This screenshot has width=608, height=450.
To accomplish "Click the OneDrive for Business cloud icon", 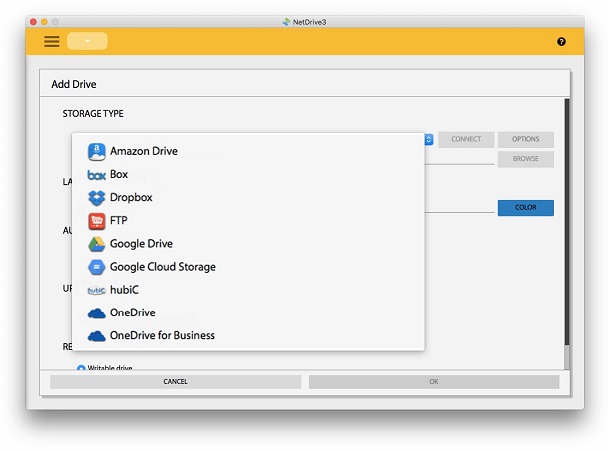I will click(97, 336).
